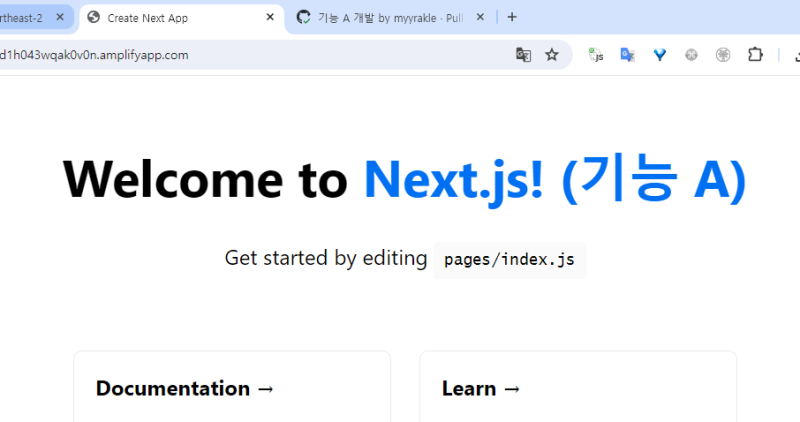
Task: Click the downloads icon at toolbar edge
Action: tap(793, 55)
